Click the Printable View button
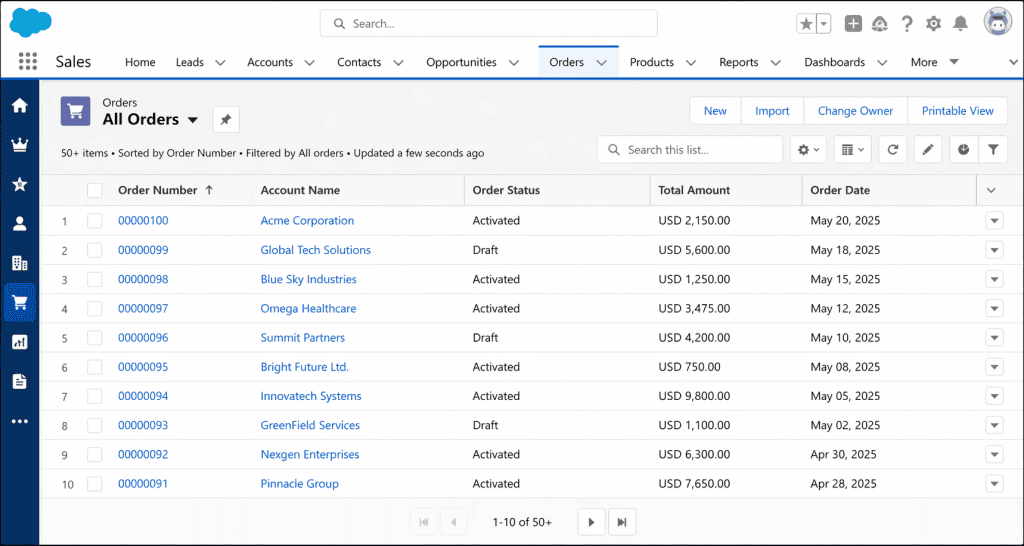1024x546 pixels. point(957,111)
